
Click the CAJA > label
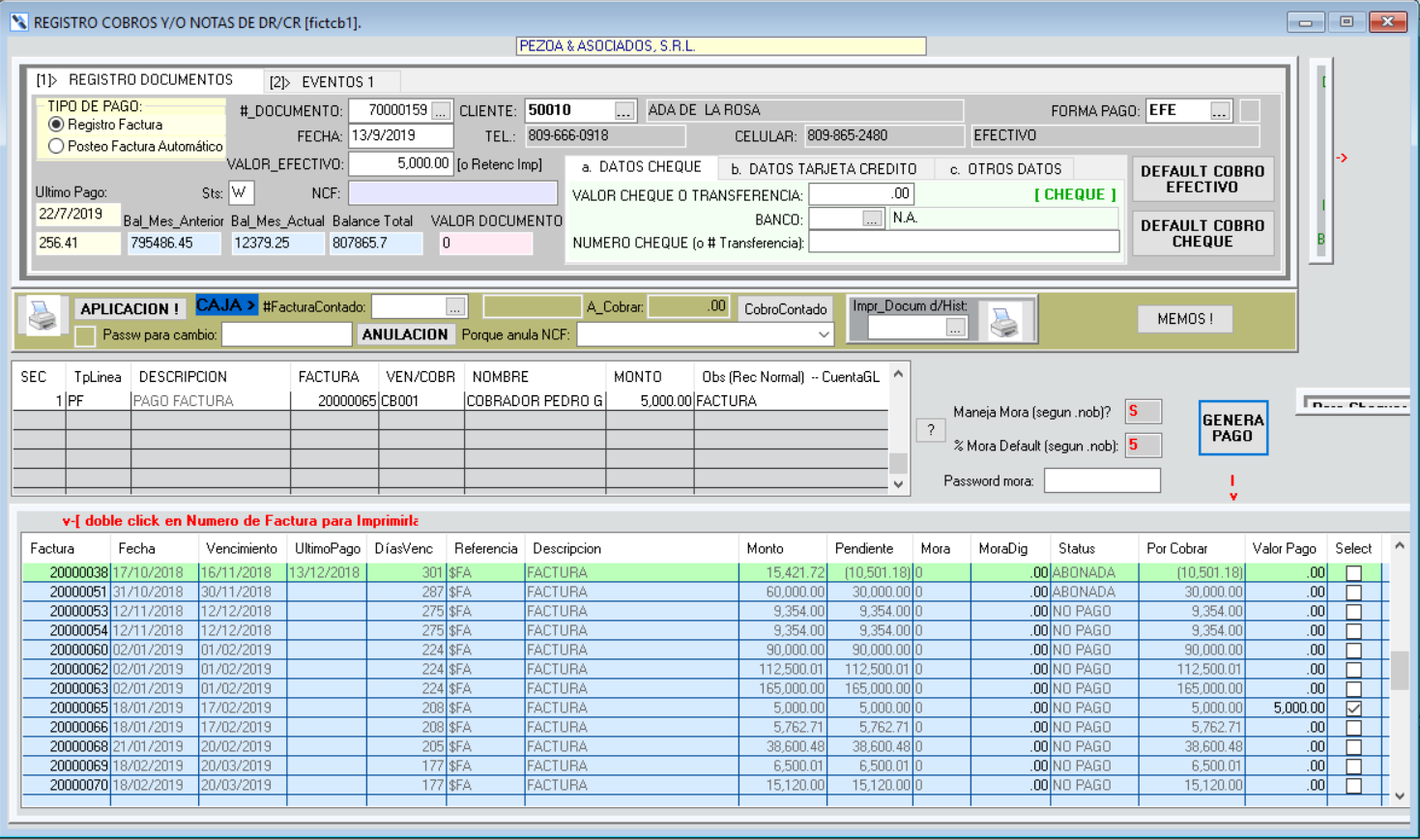(227, 305)
